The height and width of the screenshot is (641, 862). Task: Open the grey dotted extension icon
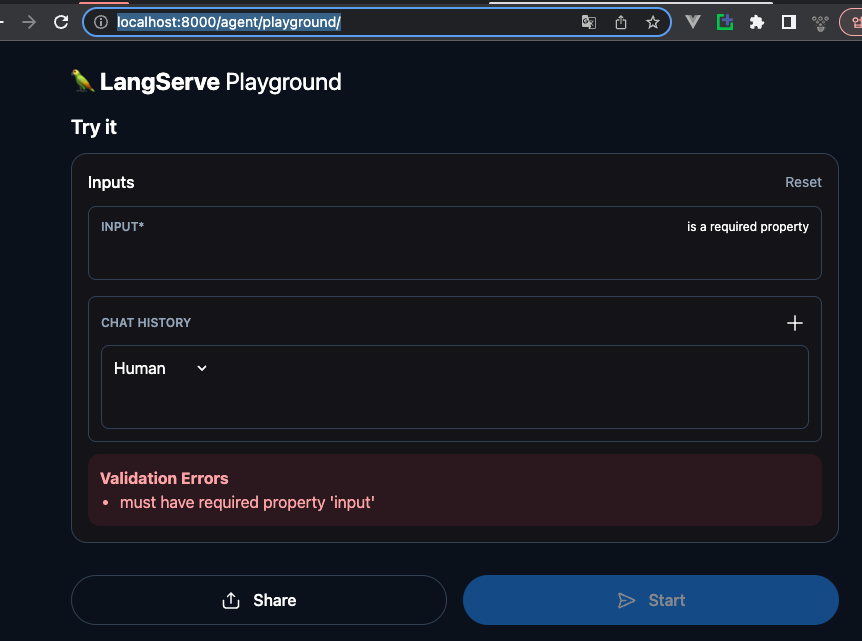click(x=820, y=23)
